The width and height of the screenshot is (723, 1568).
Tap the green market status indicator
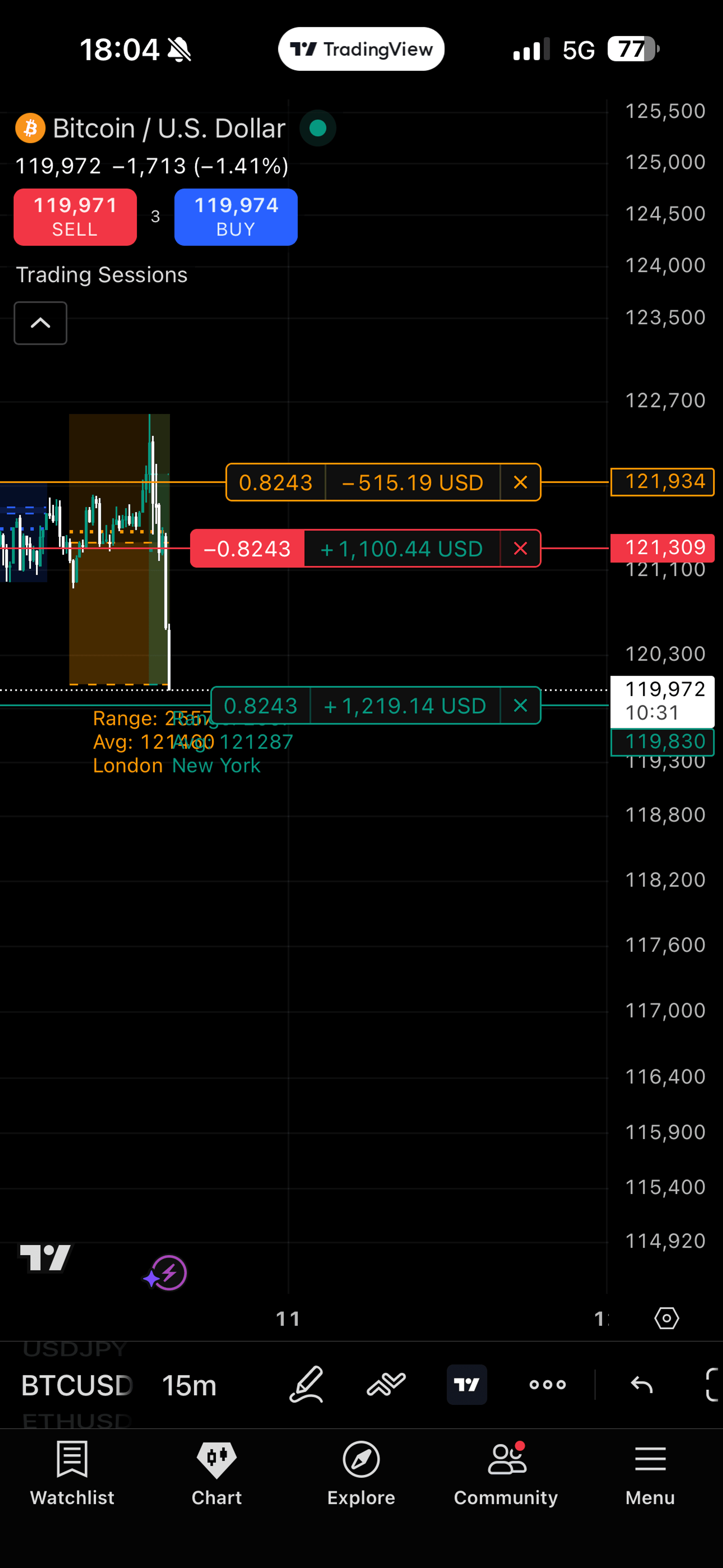tap(318, 129)
